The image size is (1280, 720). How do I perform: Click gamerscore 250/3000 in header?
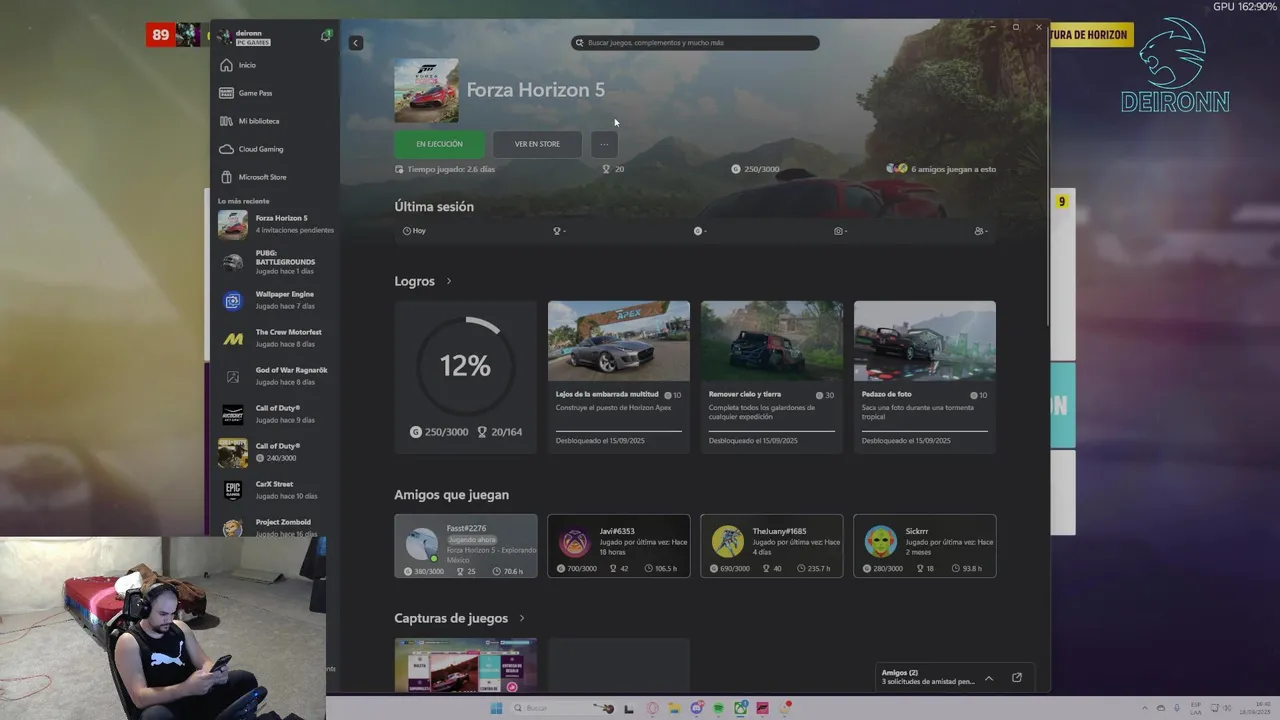[755, 169]
